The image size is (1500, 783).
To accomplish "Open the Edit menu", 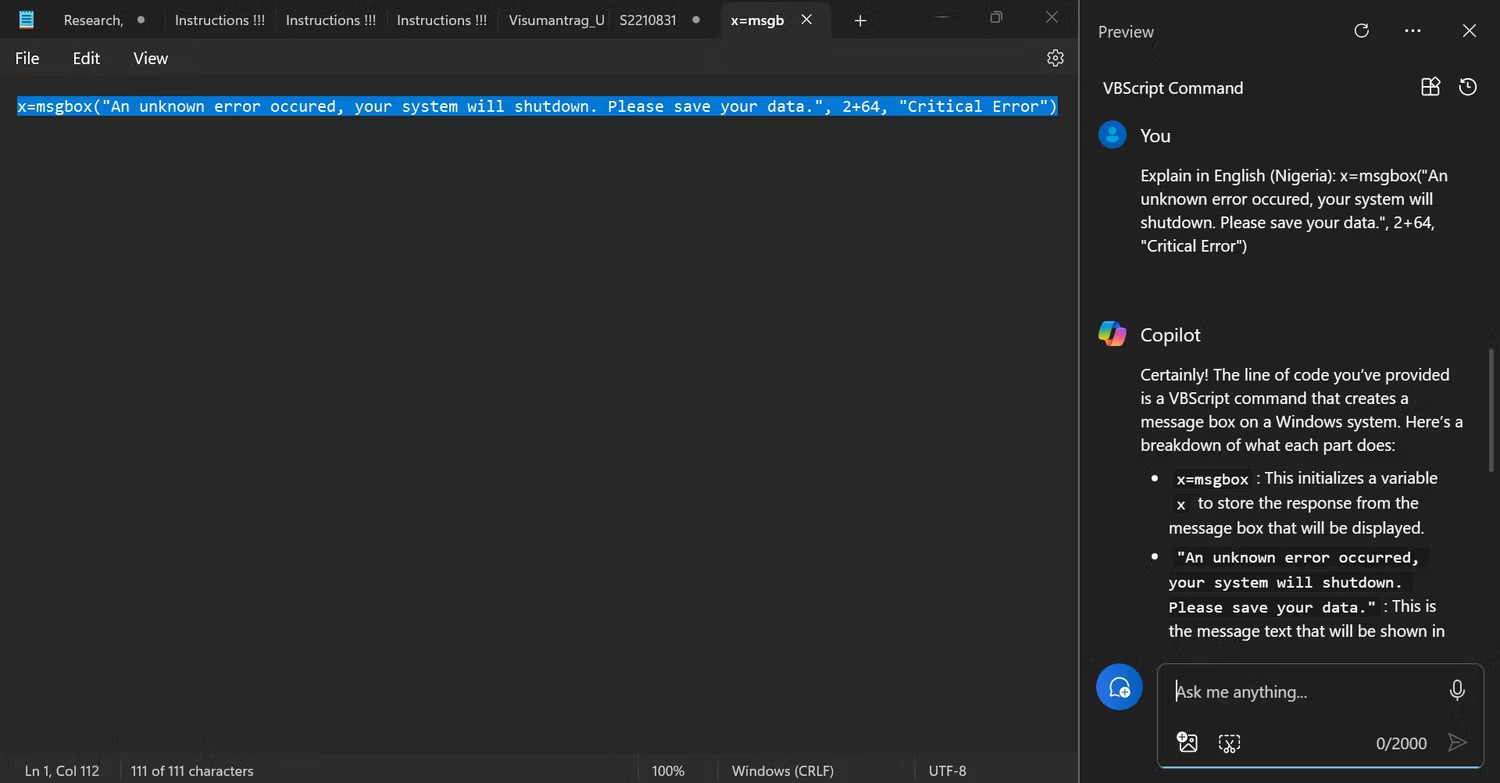I will (x=86, y=58).
